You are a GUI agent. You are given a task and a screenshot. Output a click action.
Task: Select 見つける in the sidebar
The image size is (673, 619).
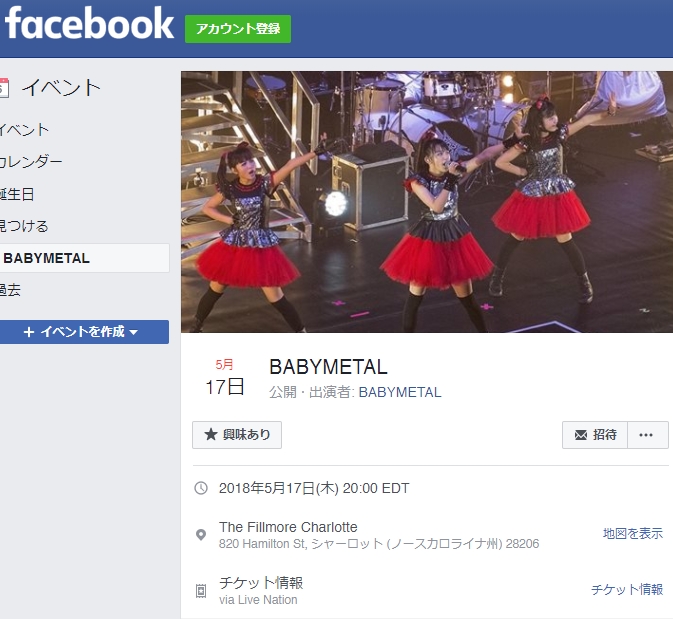[x=24, y=226]
